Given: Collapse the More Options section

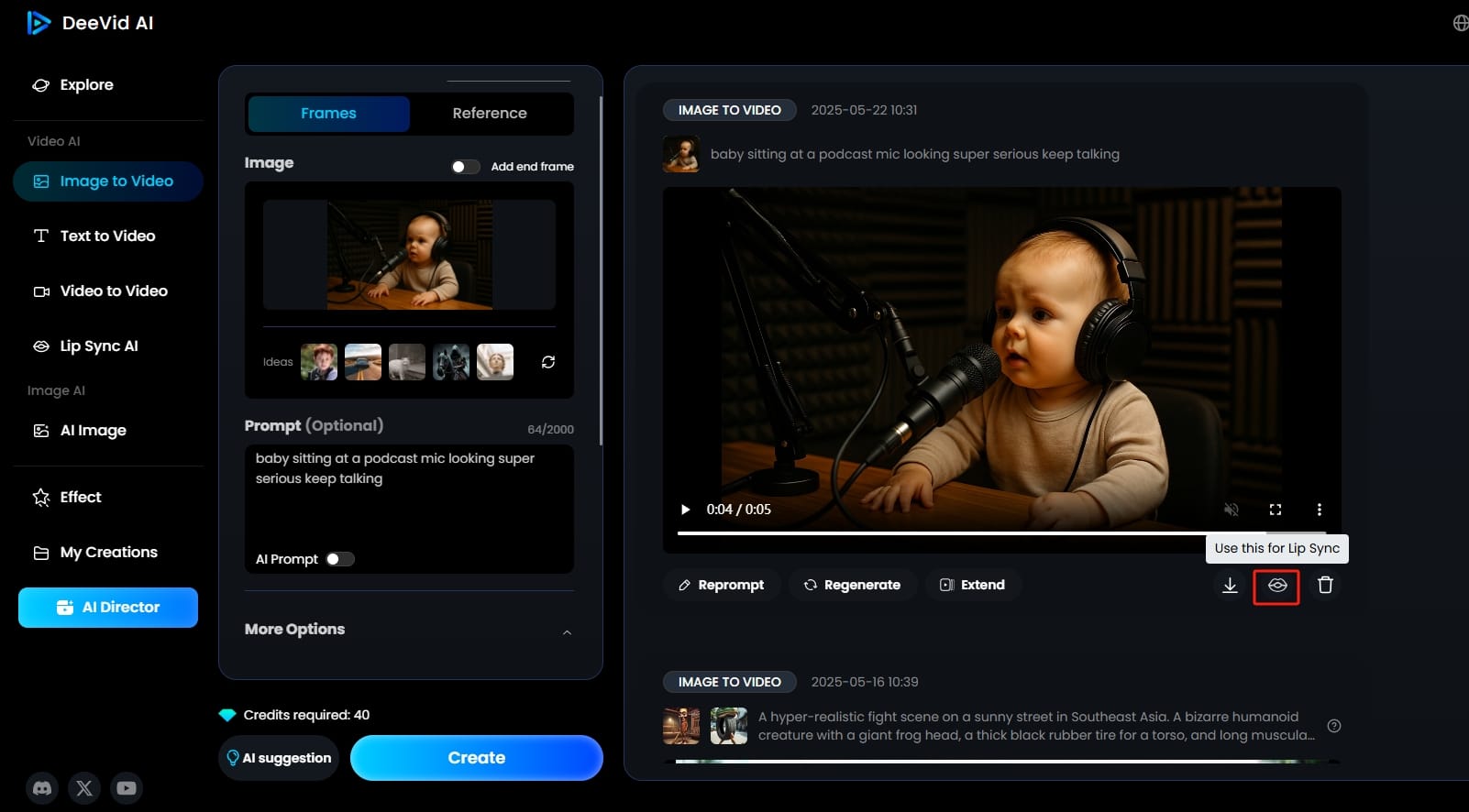Looking at the screenshot, I should (x=567, y=631).
